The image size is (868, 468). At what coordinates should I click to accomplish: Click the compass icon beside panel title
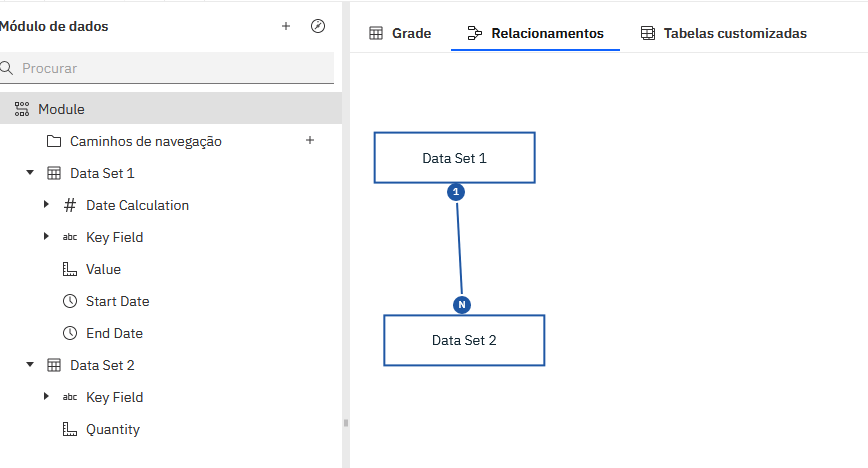point(318,26)
